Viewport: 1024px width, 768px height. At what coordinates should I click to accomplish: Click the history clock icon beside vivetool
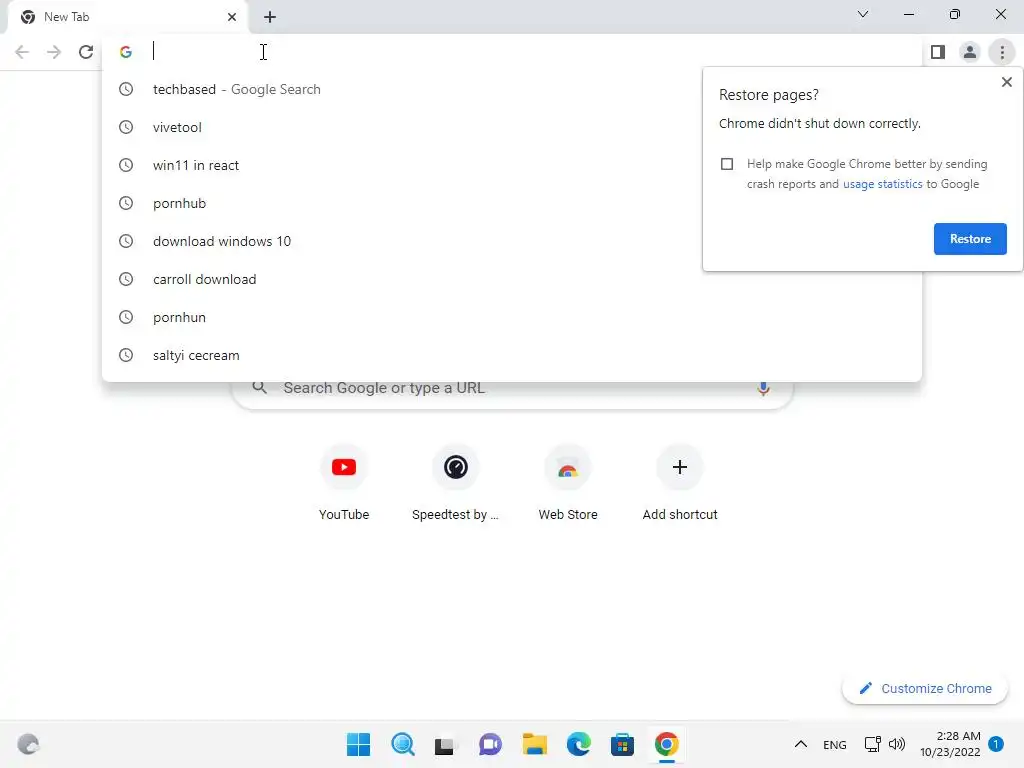click(126, 127)
